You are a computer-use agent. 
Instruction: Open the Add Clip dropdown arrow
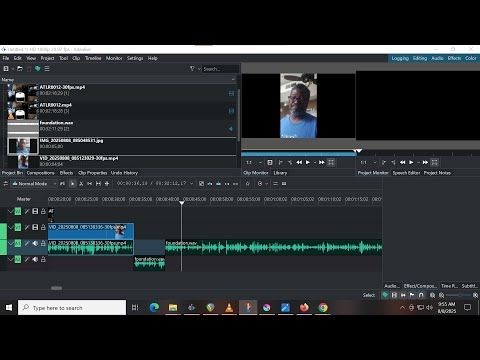(x=12, y=69)
